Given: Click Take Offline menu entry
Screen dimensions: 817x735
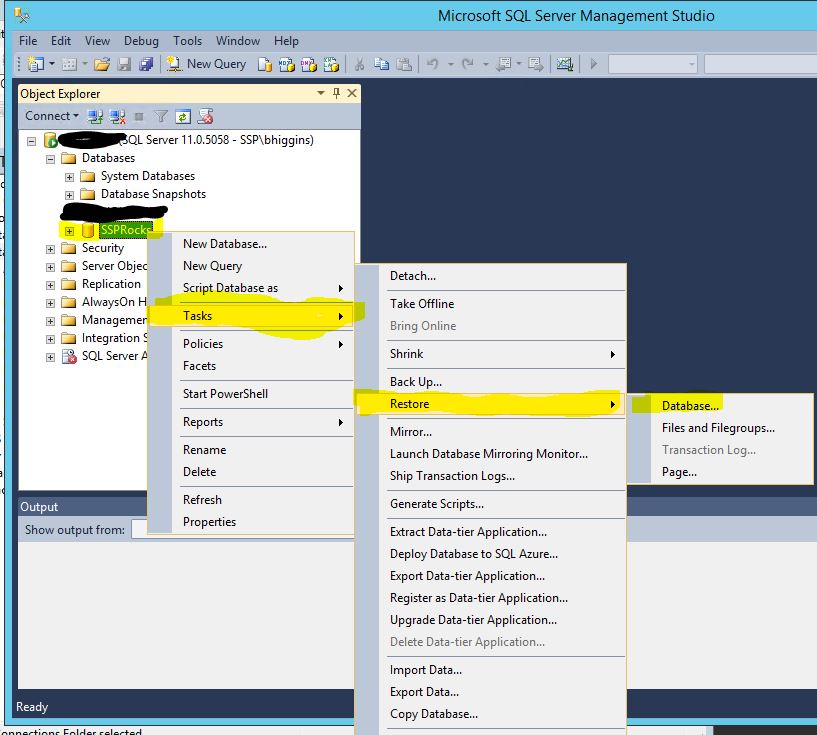Looking at the screenshot, I should [422, 304].
